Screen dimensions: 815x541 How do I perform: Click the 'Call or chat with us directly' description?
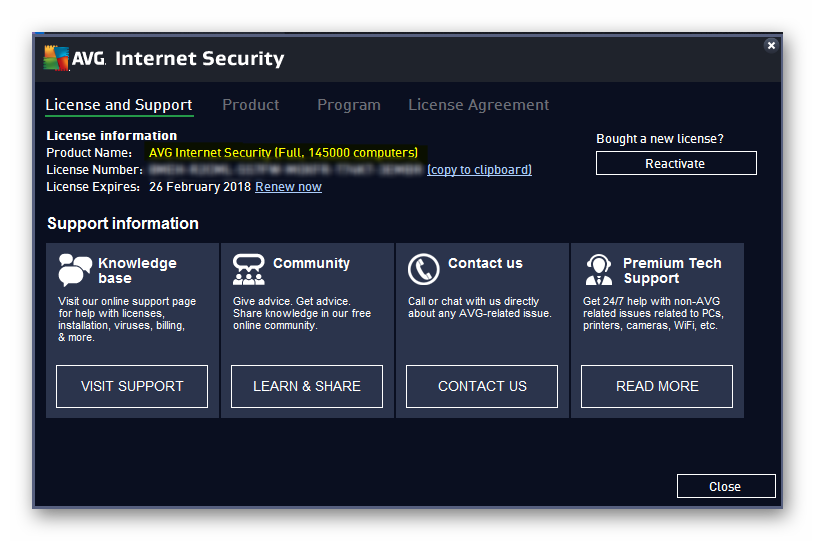click(480, 307)
